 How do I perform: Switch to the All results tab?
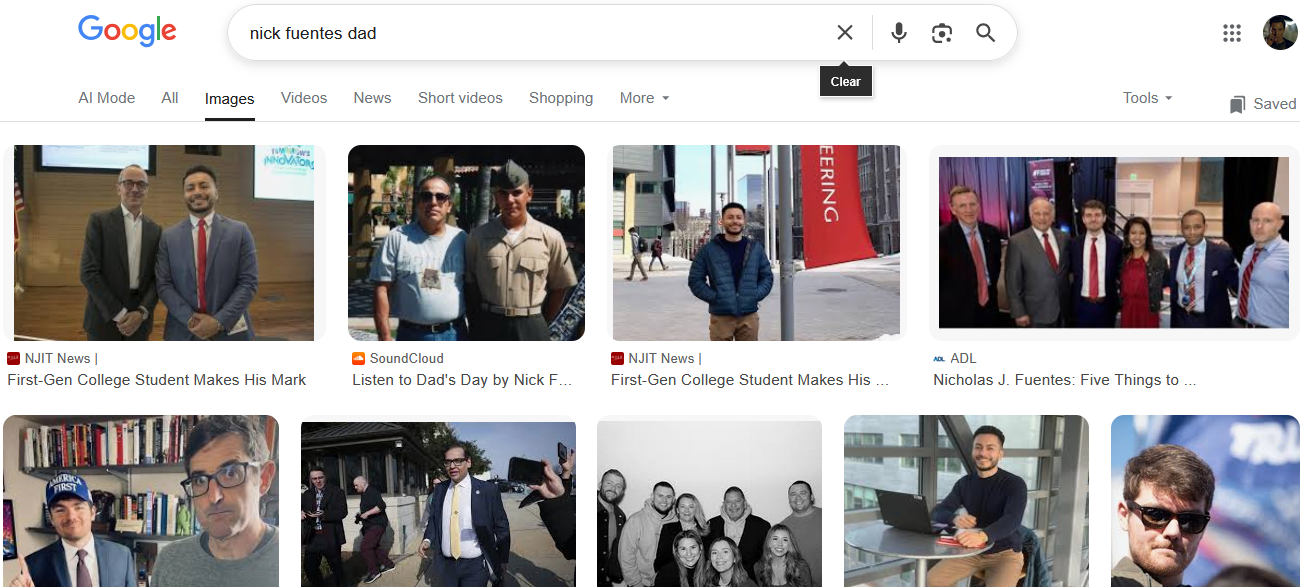(170, 98)
